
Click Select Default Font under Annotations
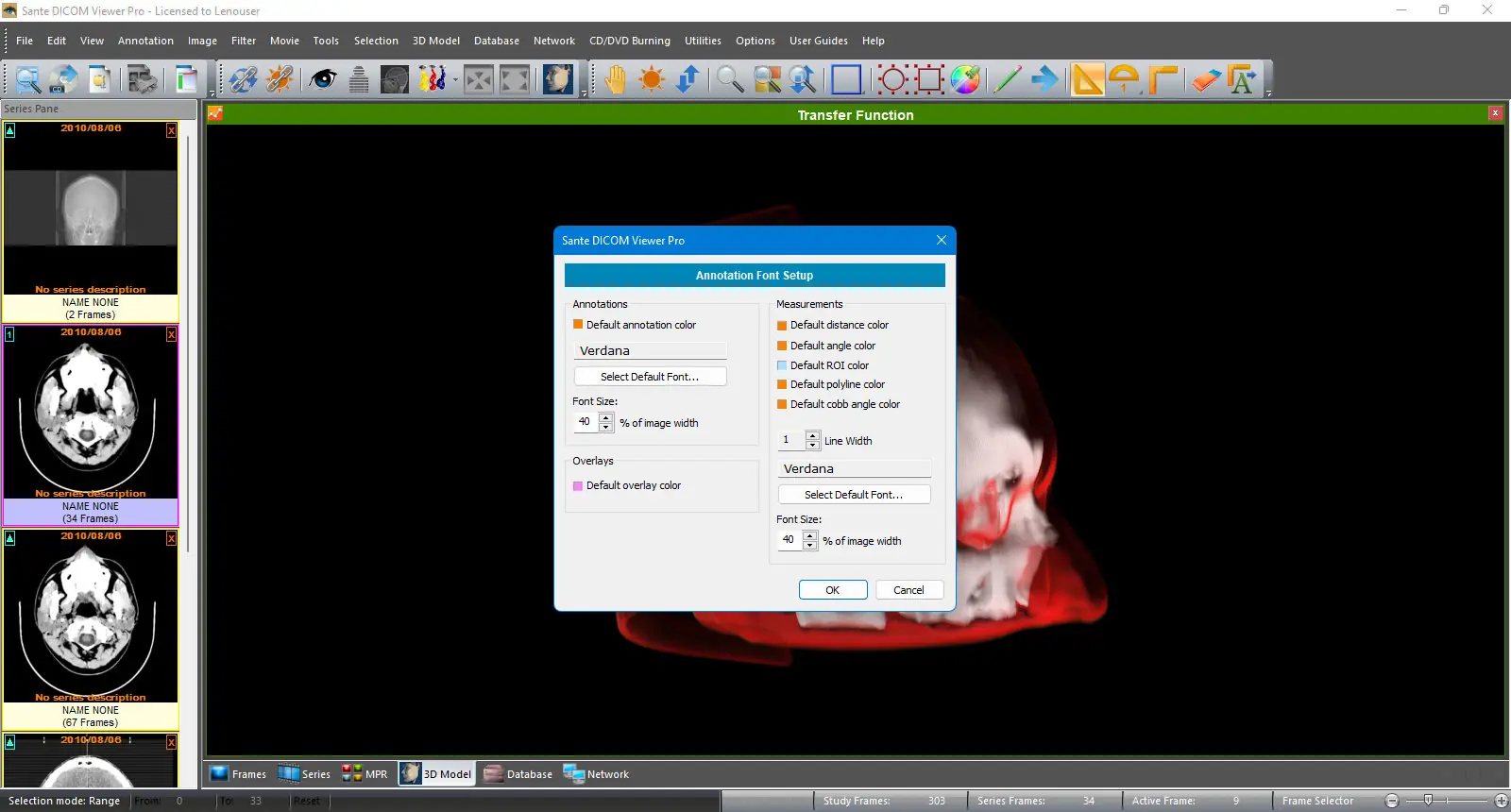[650, 377]
